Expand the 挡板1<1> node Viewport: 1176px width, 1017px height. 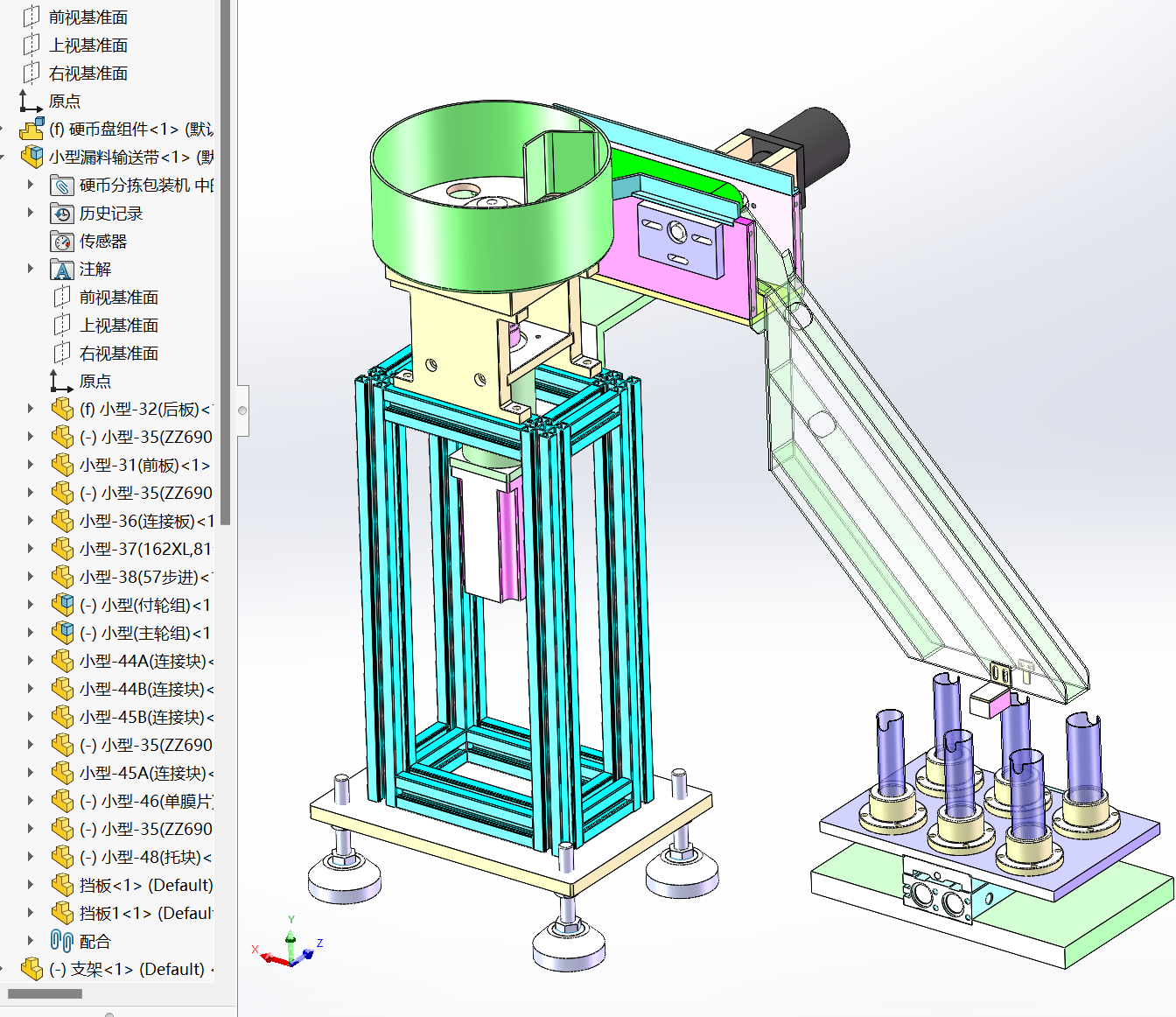coord(31,913)
